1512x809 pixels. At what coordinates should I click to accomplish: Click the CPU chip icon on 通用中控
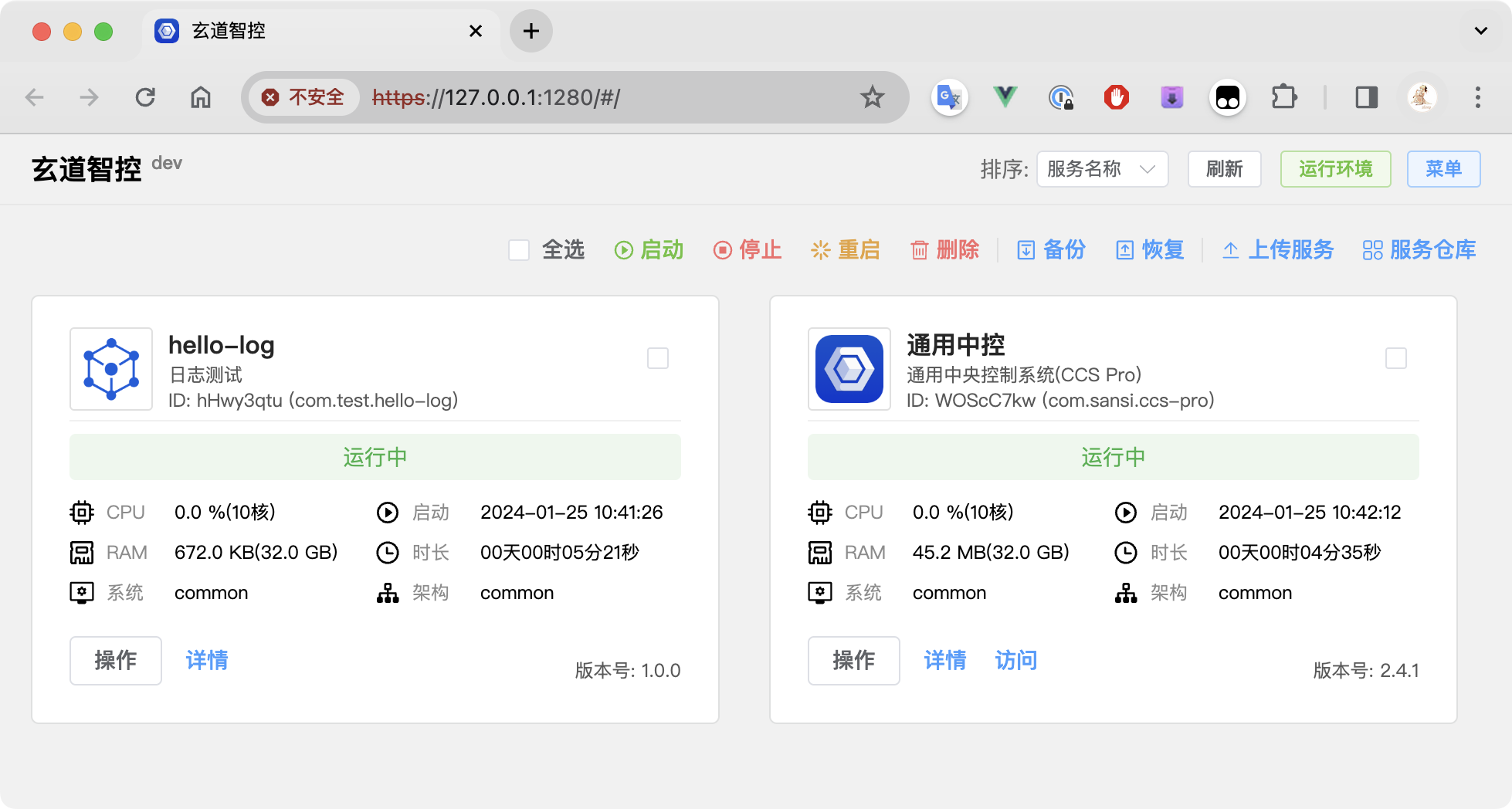click(820, 513)
